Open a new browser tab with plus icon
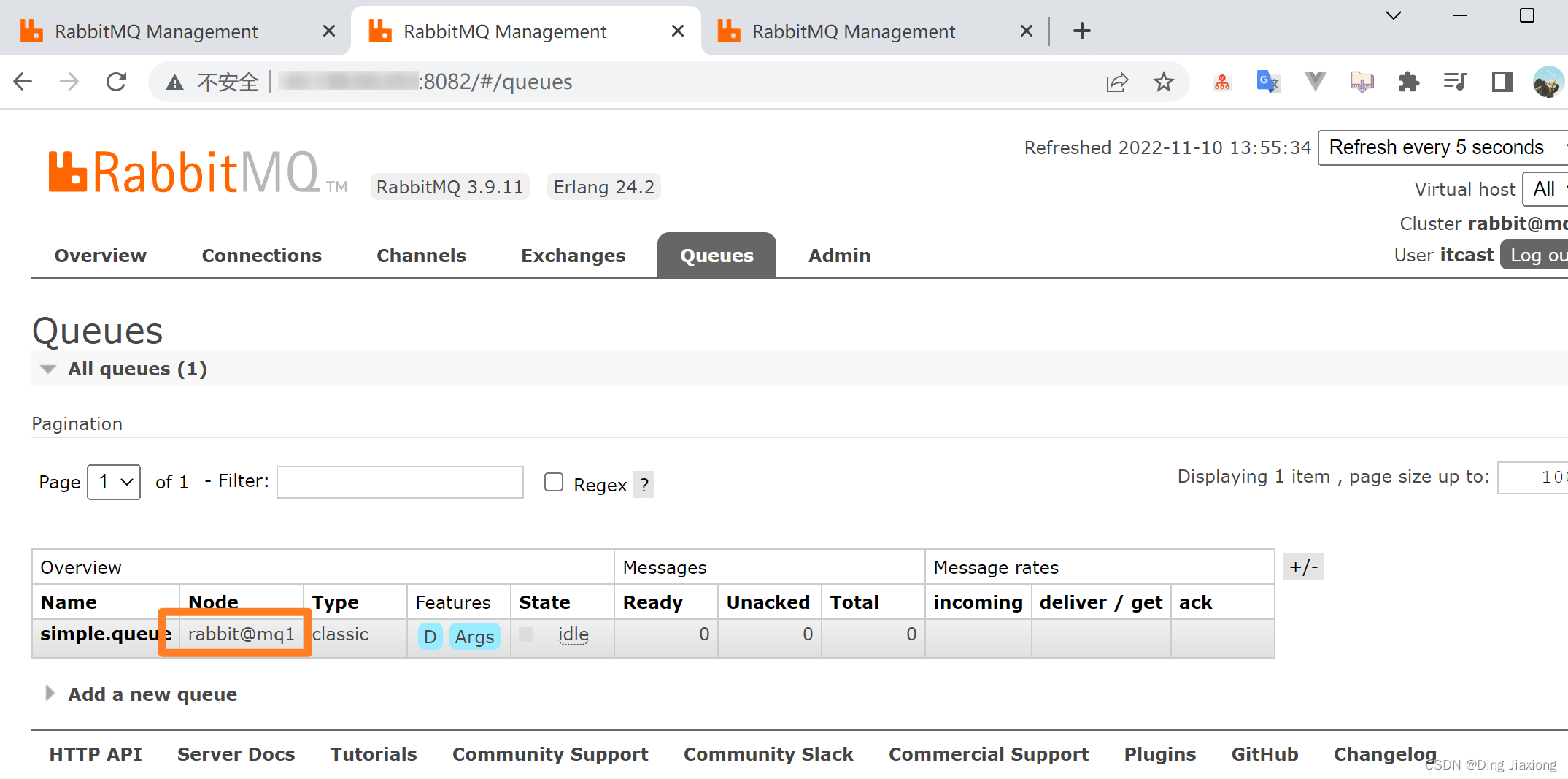Image resolution: width=1568 pixels, height=779 pixels. 1082,31
